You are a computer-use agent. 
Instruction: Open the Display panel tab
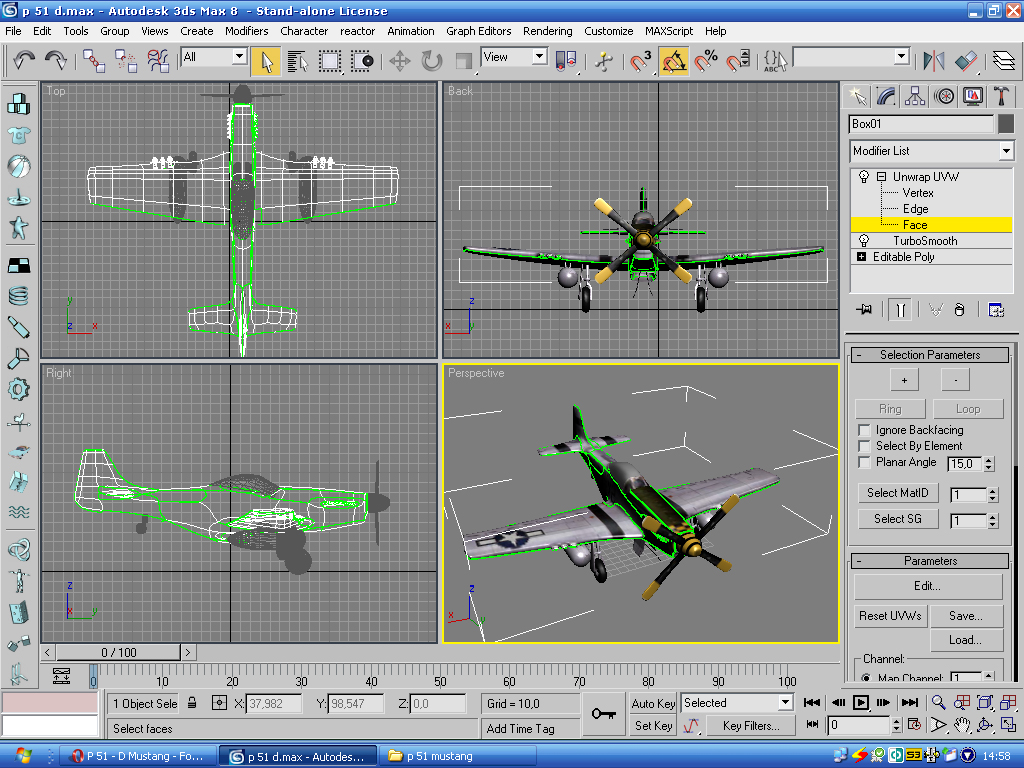tap(973, 96)
